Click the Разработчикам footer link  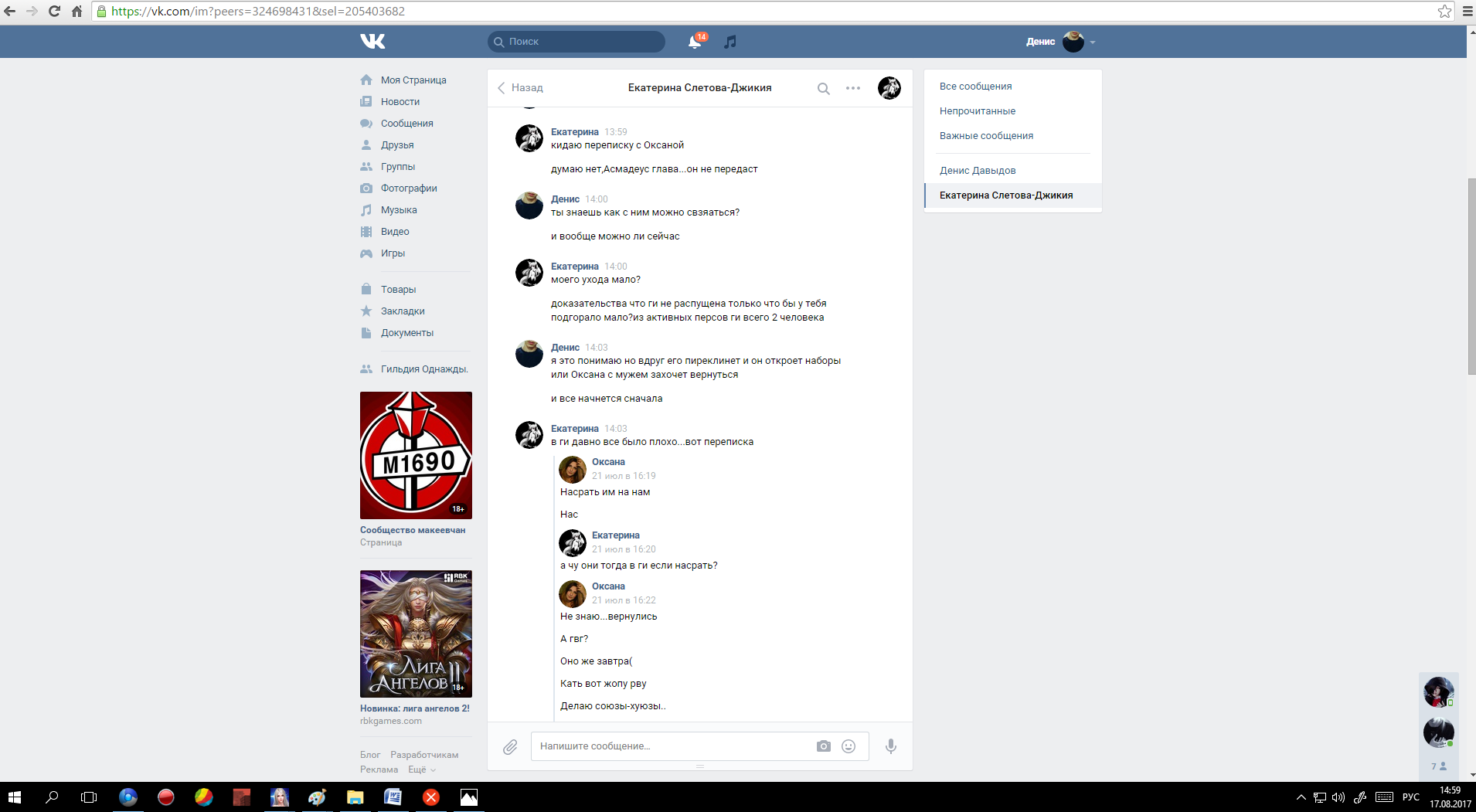424,755
